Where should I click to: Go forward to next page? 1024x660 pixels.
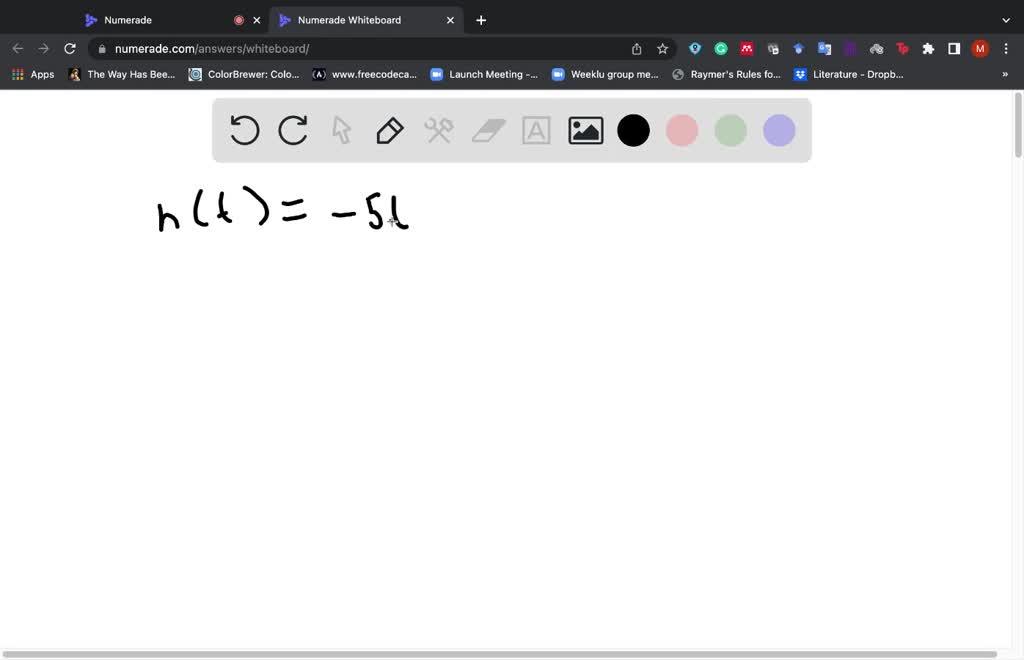pyautogui.click(x=43, y=48)
